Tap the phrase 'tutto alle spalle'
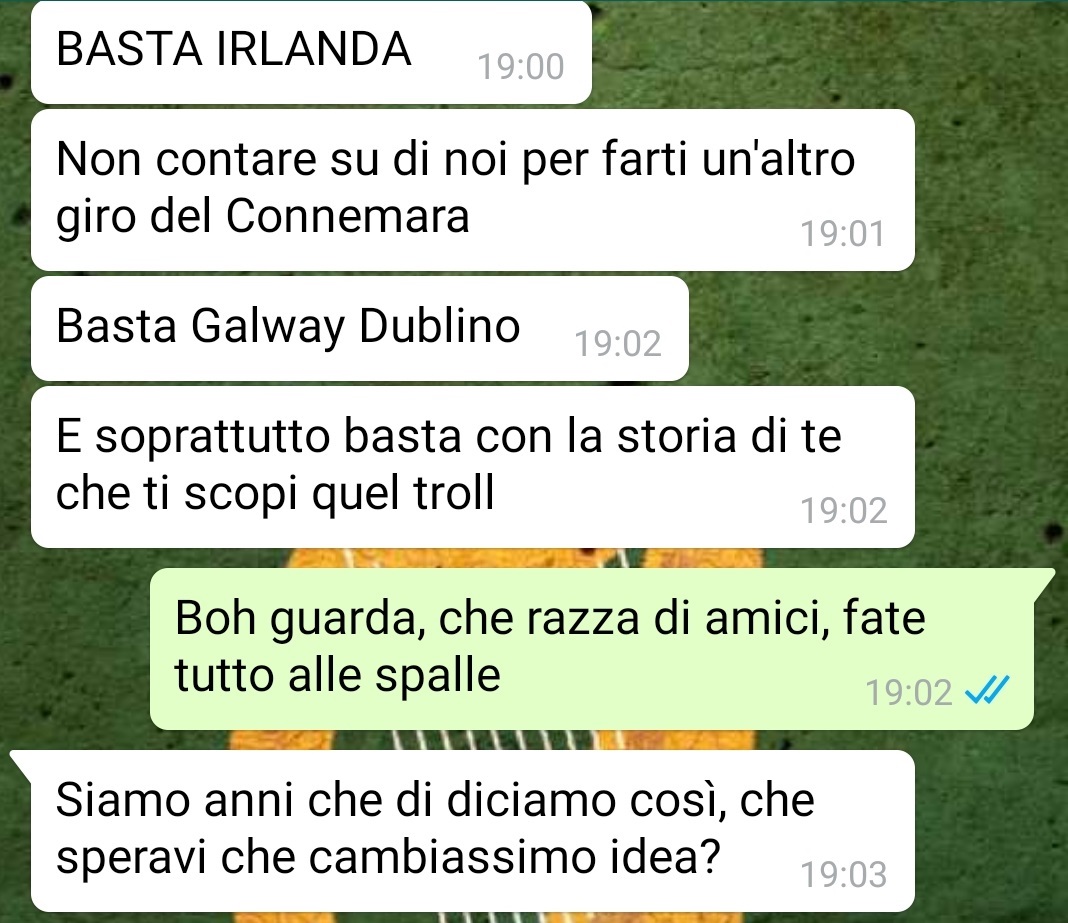Image resolution: width=1068 pixels, height=923 pixels. 338,675
